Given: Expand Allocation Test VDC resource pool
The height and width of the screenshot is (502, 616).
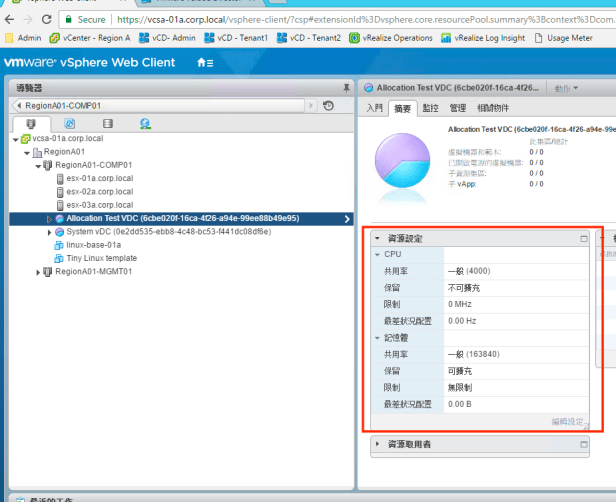Looking at the screenshot, I should 49,219.
